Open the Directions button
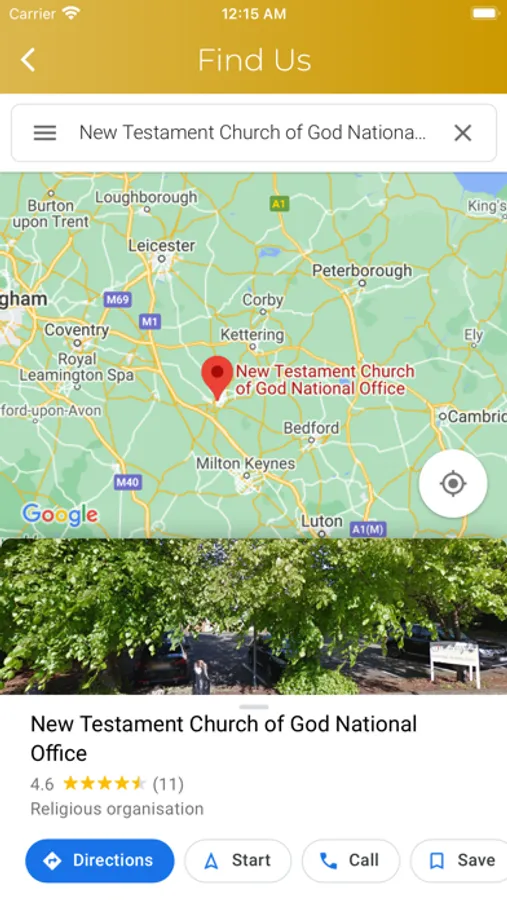Screen dimensions: 507x900 tap(100, 860)
